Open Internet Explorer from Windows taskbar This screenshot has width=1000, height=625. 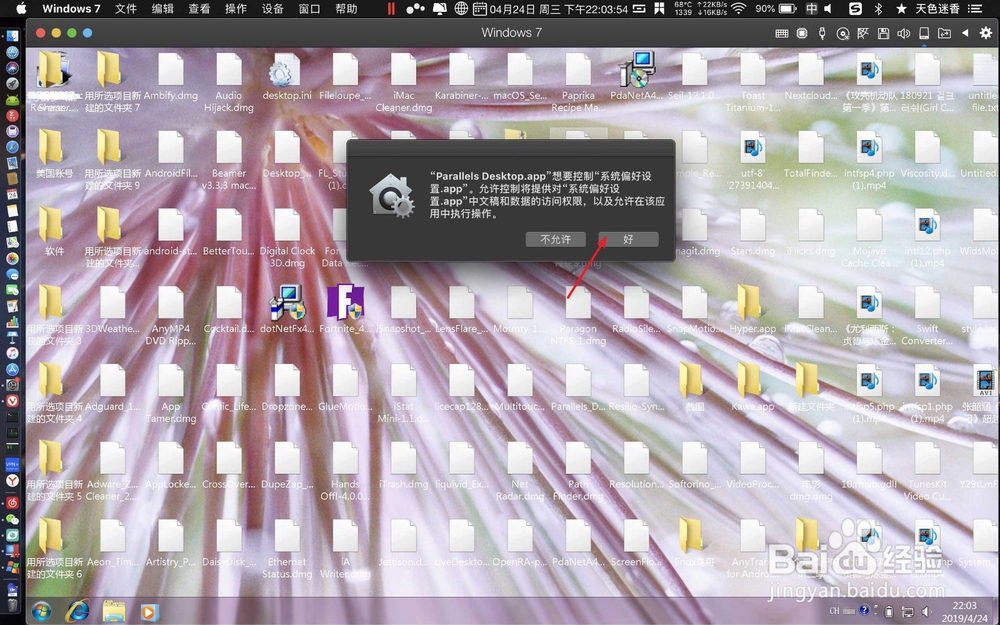tap(78, 611)
